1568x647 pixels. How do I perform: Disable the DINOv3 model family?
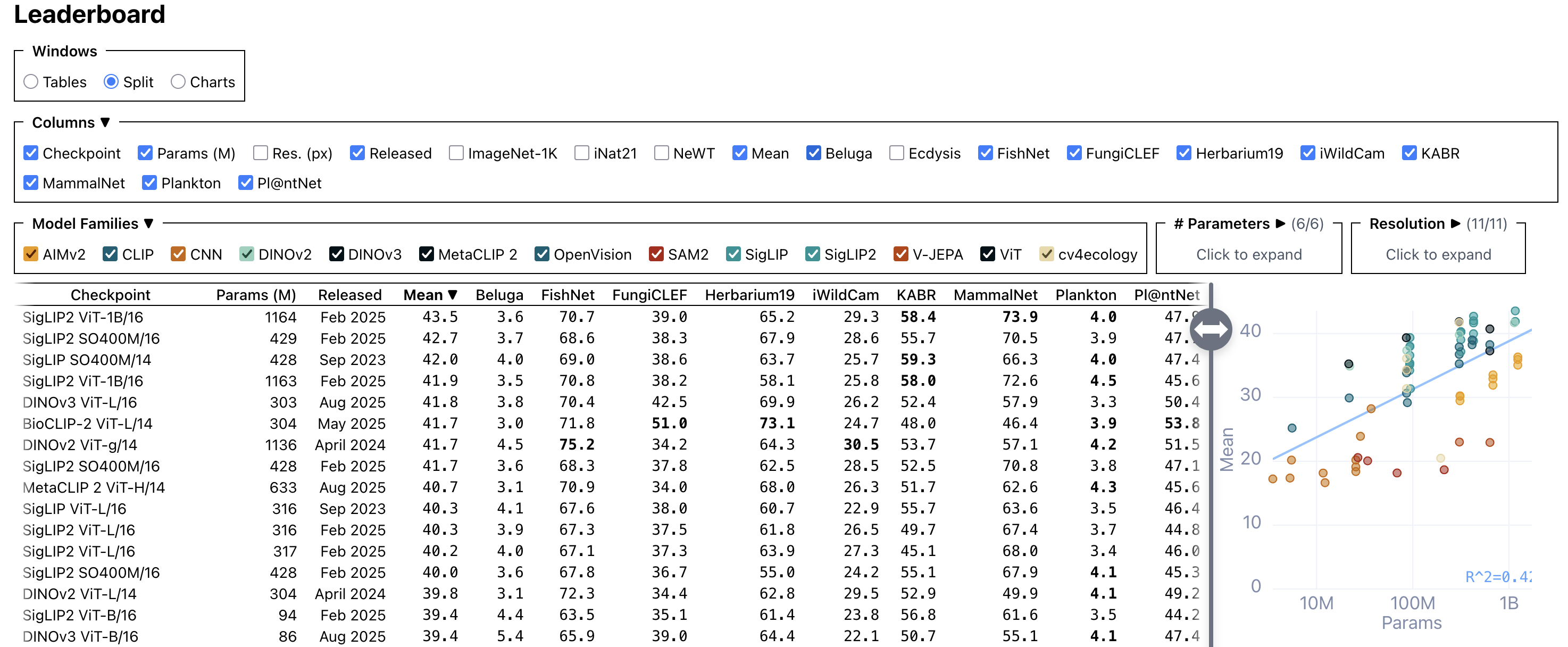(336, 254)
